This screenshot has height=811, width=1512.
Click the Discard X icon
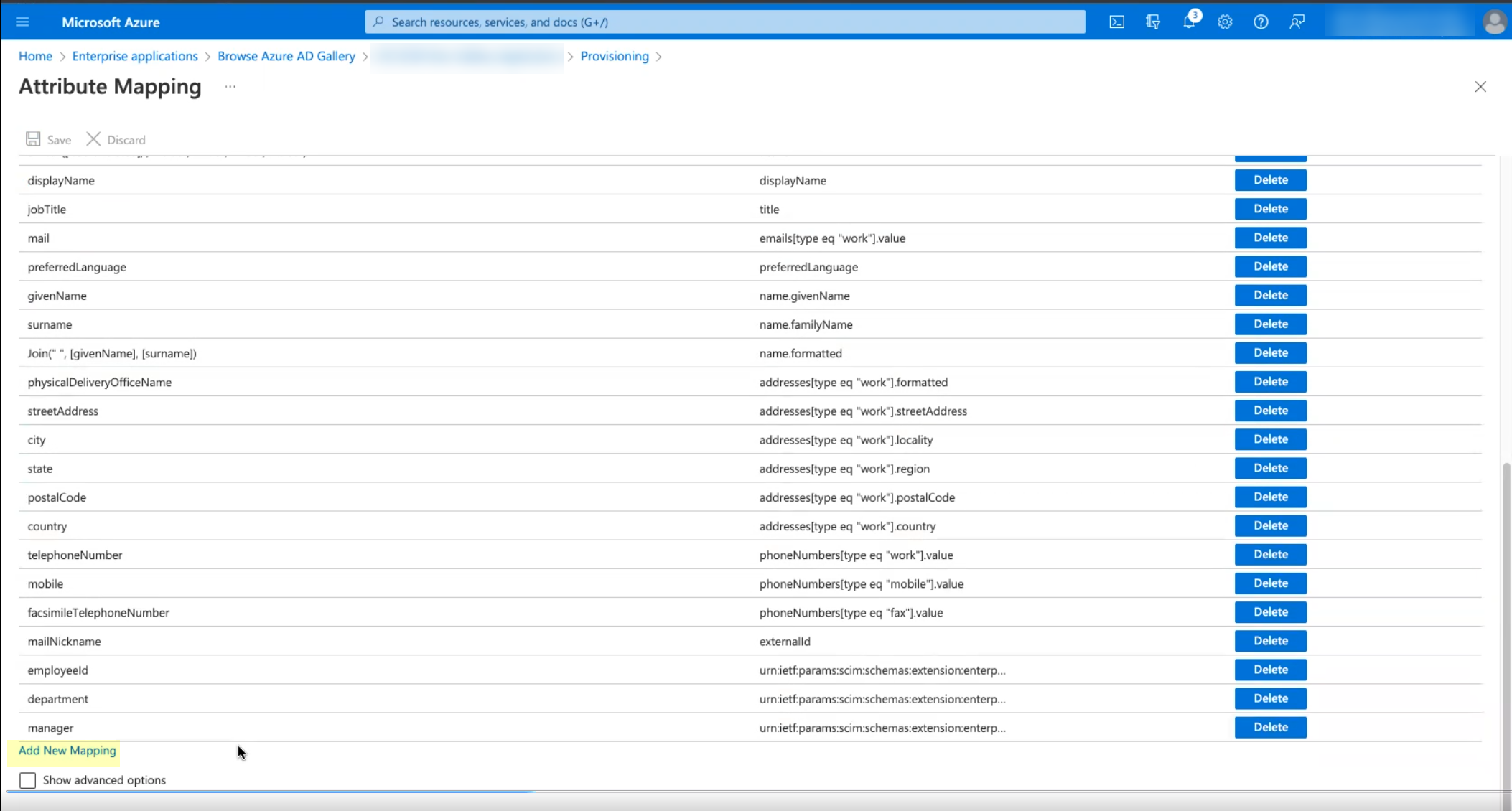pos(93,139)
